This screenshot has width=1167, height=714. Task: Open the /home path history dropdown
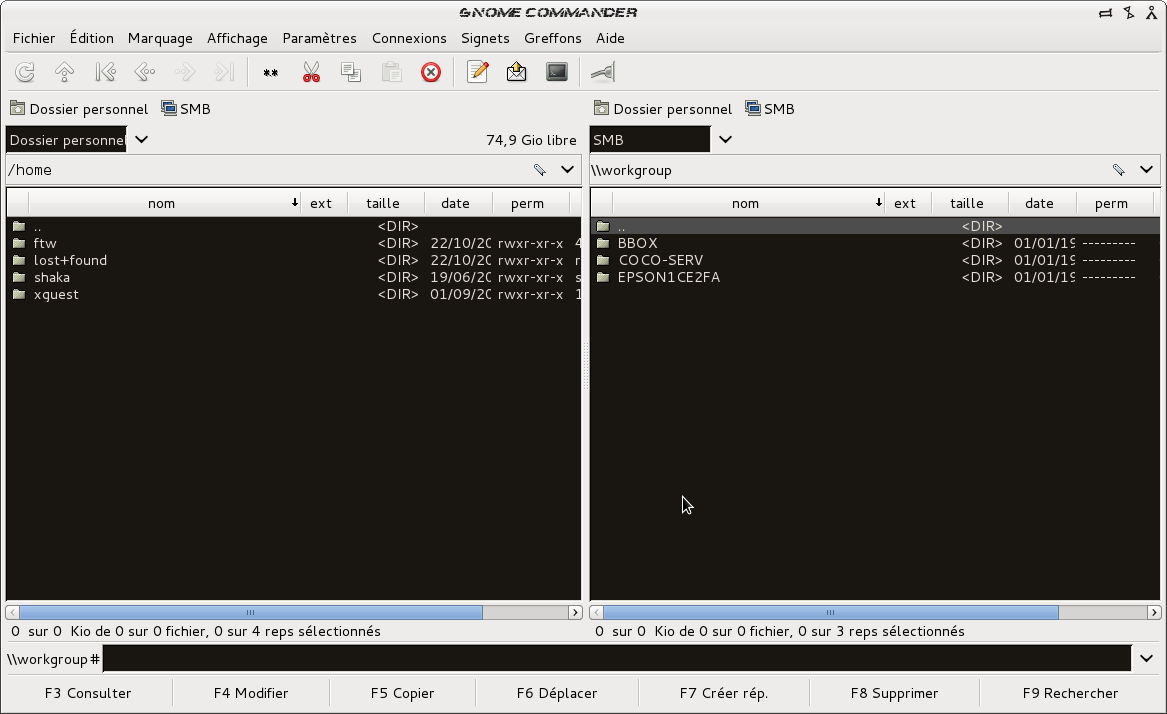click(x=567, y=170)
